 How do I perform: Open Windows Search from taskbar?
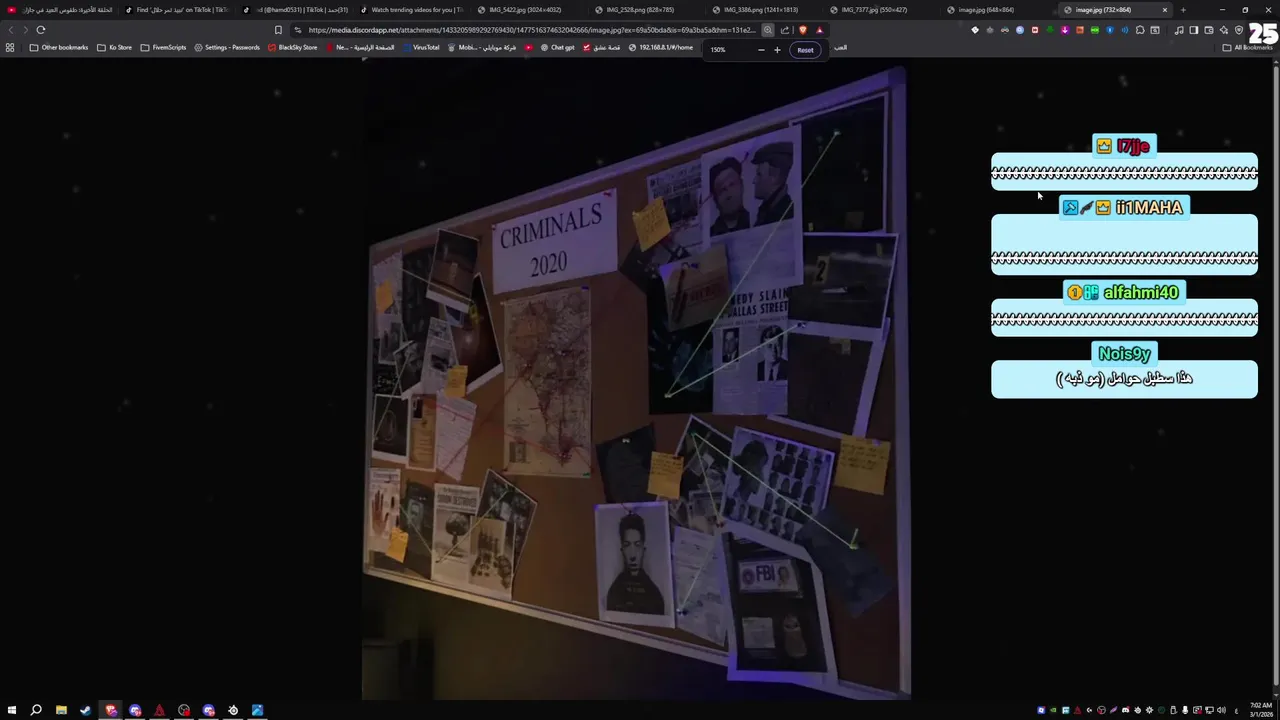[x=36, y=710]
